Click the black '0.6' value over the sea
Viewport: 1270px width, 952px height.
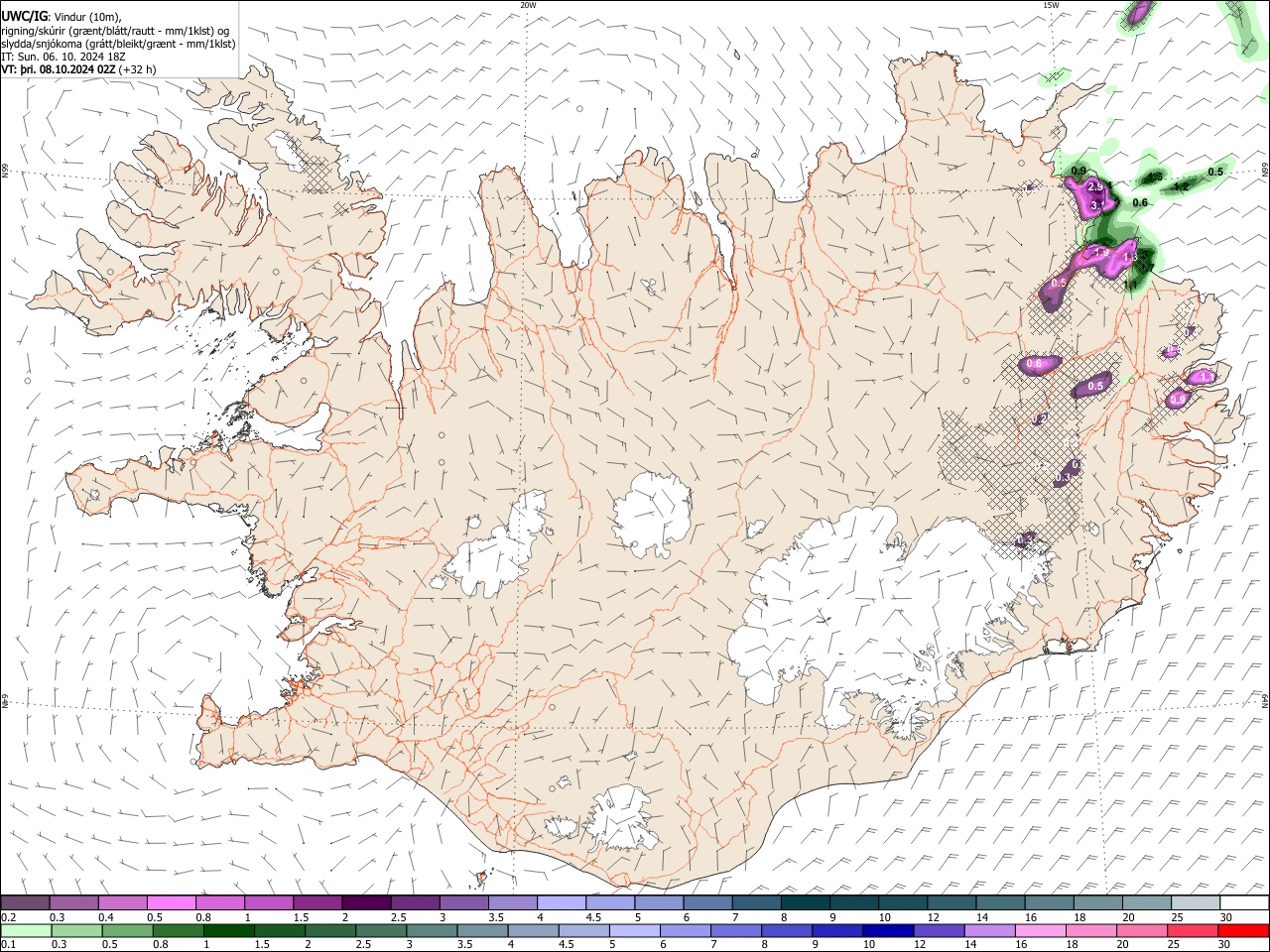click(1140, 202)
